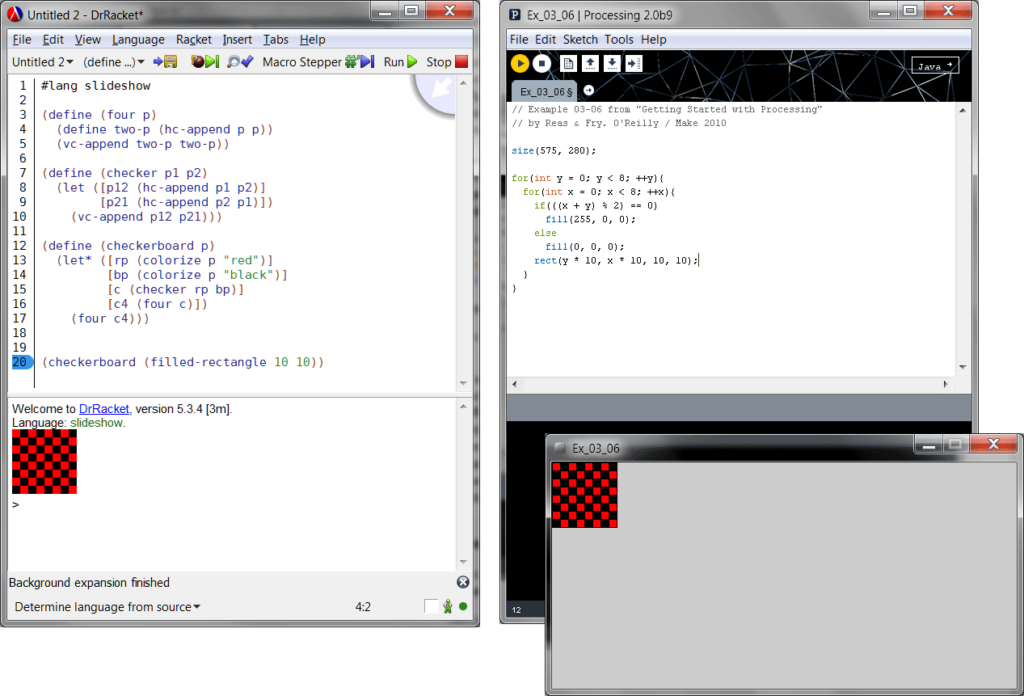This screenshot has width=1024, height=696.
Task: Toggle the small checkbox in DrRacket status bar
Action: [x=431, y=607]
